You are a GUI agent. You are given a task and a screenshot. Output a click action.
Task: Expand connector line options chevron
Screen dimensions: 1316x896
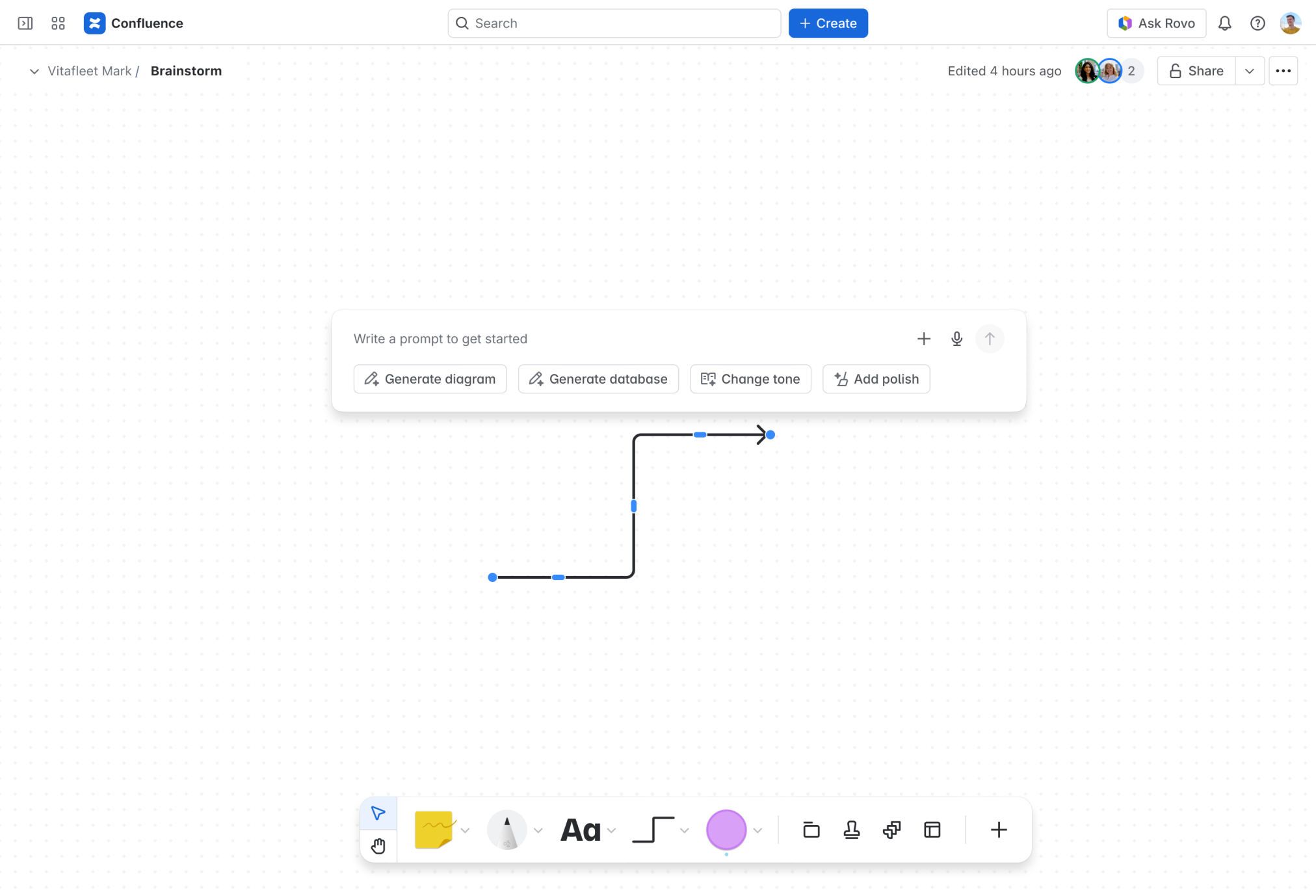685,830
